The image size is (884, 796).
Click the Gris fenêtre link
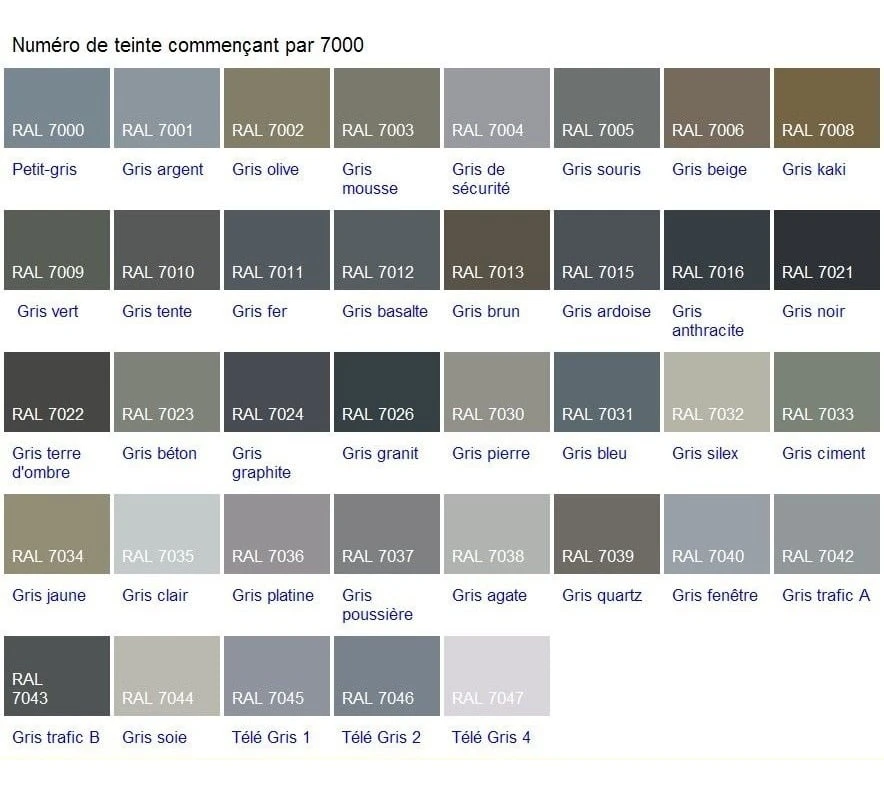[715, 595]
